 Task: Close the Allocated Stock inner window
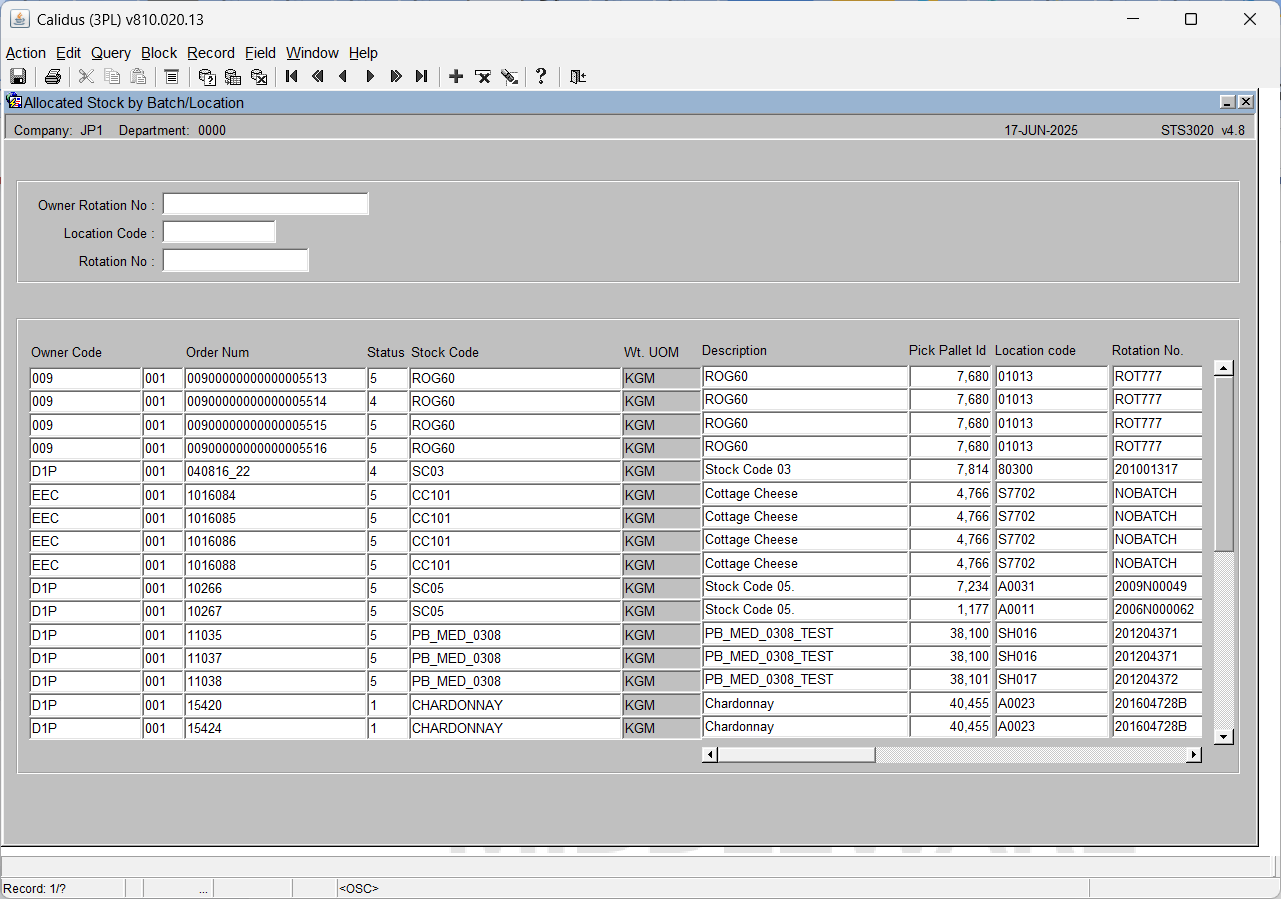1245,102
